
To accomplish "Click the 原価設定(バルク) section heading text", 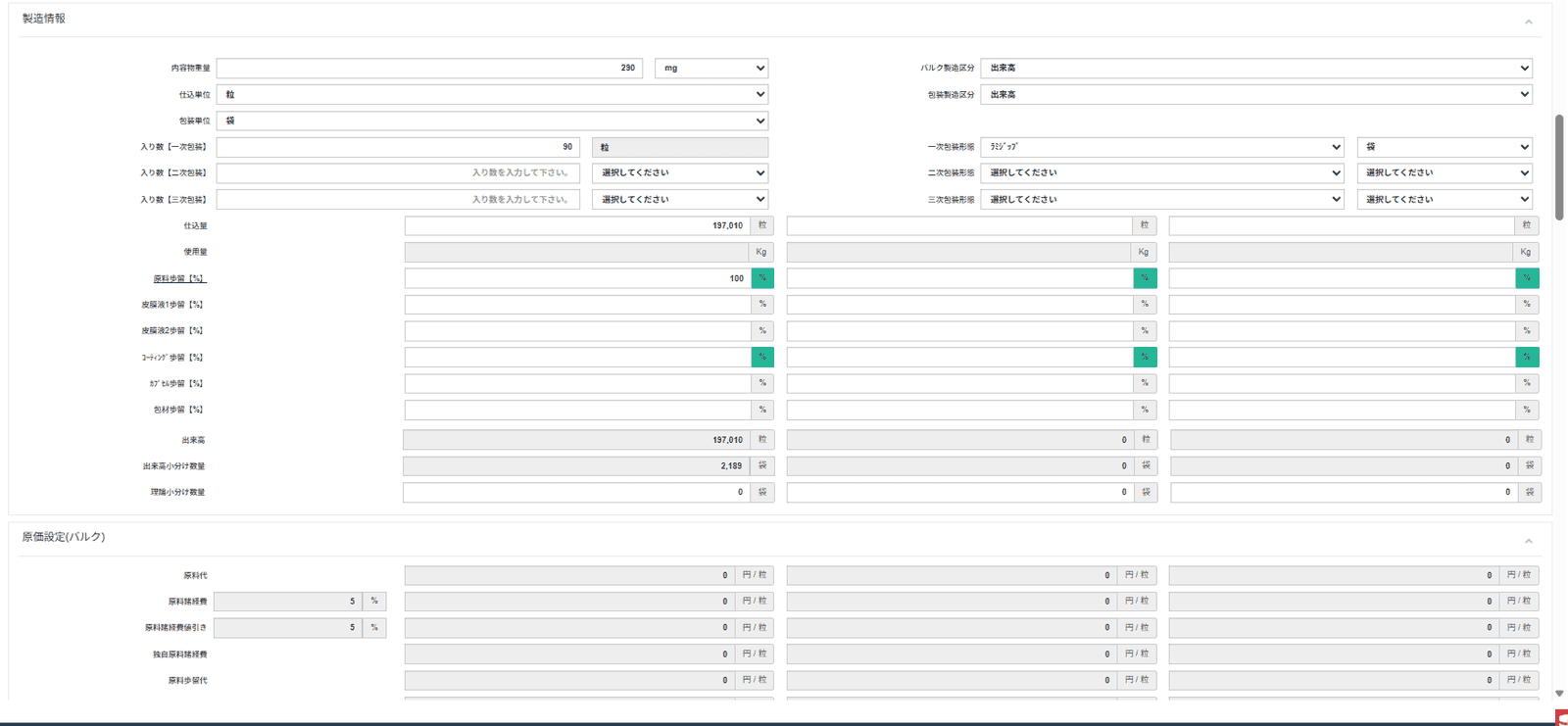I will (64, 537).
